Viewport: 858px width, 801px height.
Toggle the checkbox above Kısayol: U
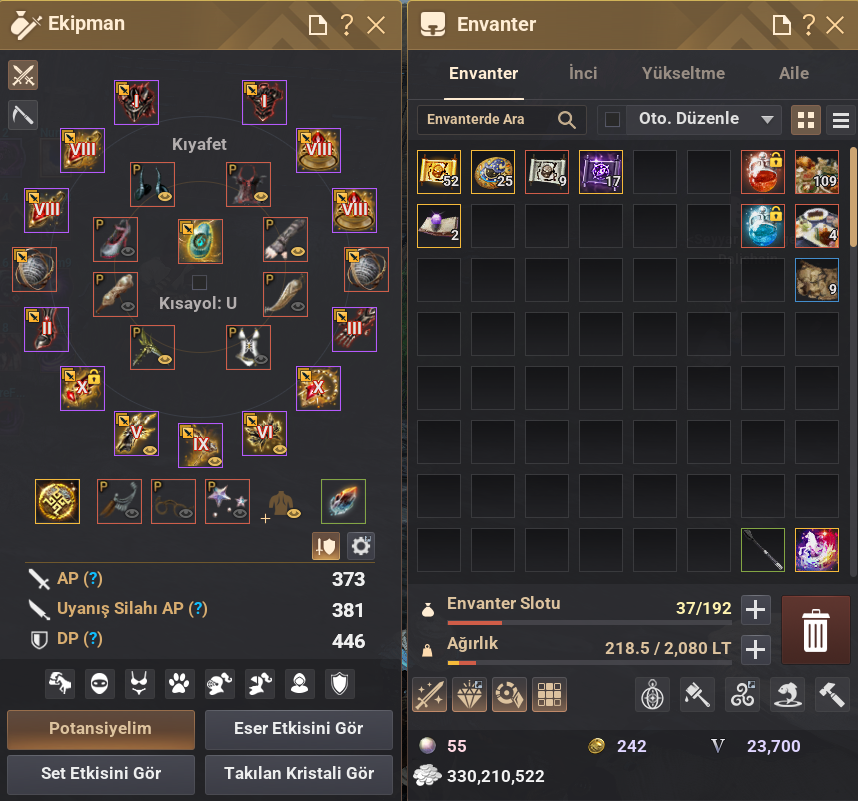click(199, 282)
